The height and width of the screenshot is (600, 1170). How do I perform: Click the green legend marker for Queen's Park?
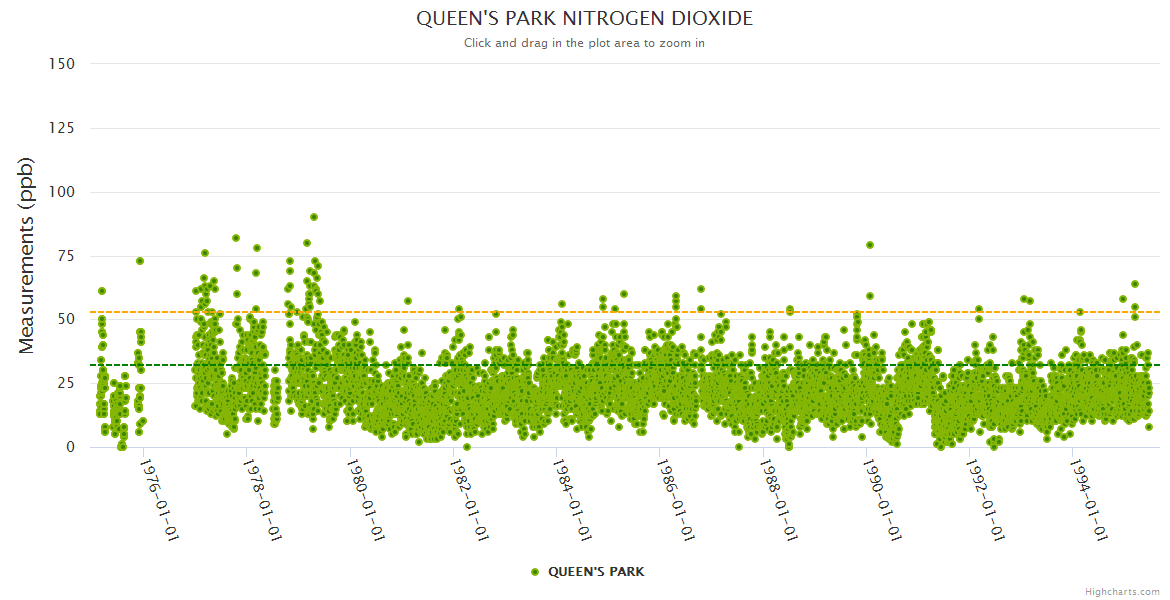pyautogui.click(x=535, y=572)
